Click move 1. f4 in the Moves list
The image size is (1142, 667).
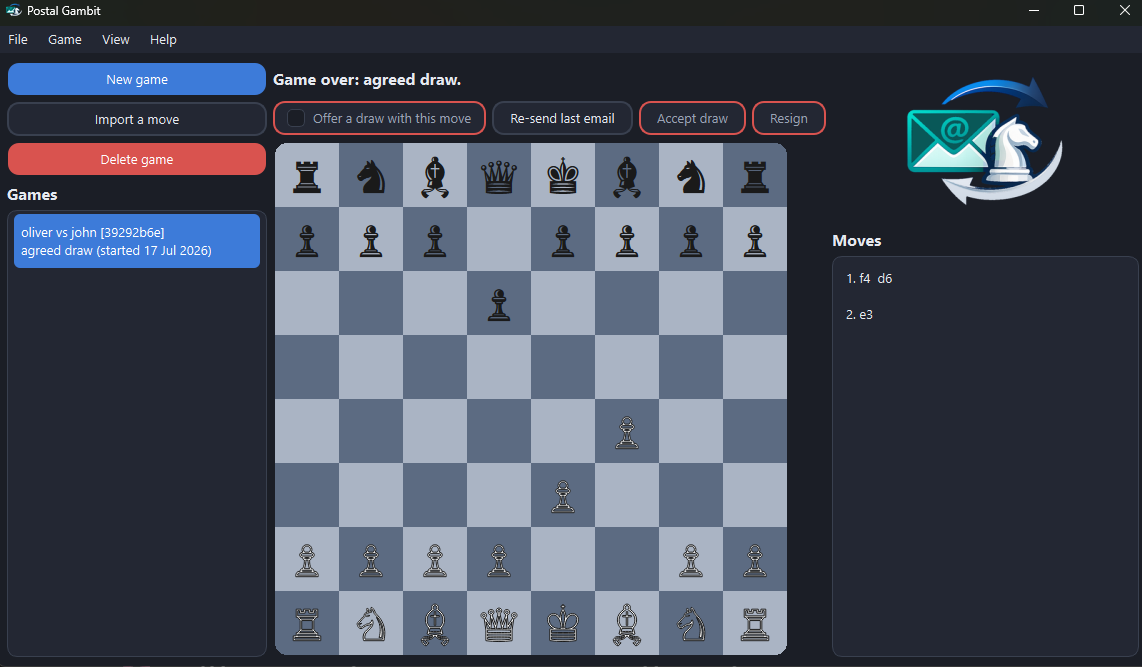tap(859, 278)
